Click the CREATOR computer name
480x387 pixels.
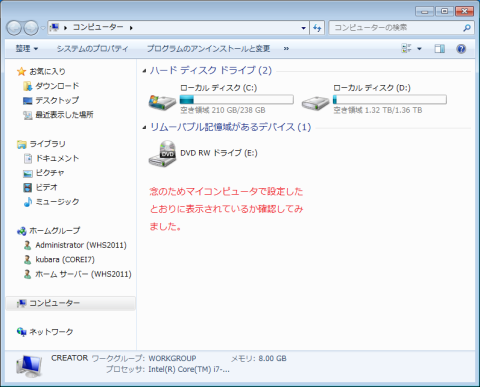69,358
